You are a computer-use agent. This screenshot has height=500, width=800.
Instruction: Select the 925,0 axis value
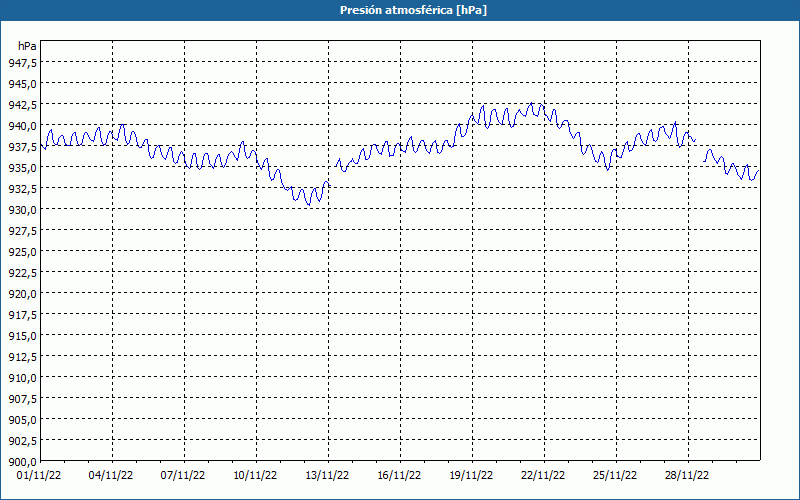[22, 252]
